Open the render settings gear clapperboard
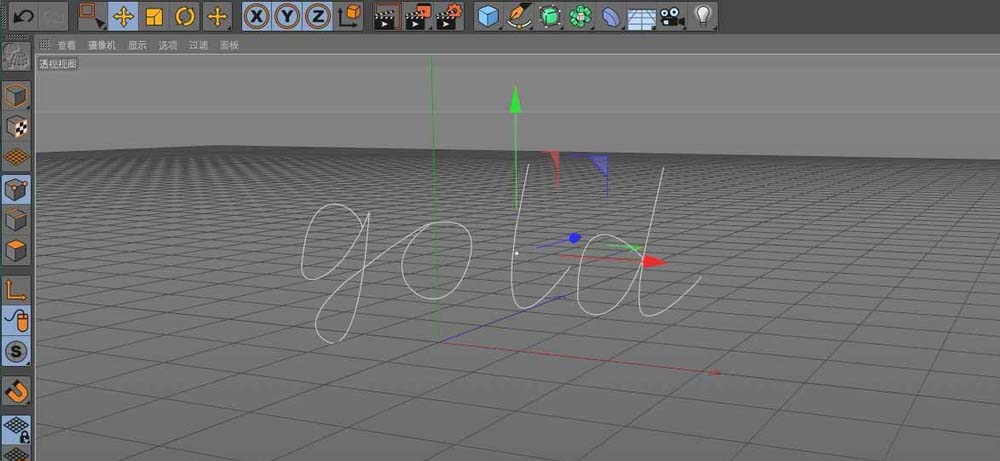 pyautogui.click(x=450, y=16)
